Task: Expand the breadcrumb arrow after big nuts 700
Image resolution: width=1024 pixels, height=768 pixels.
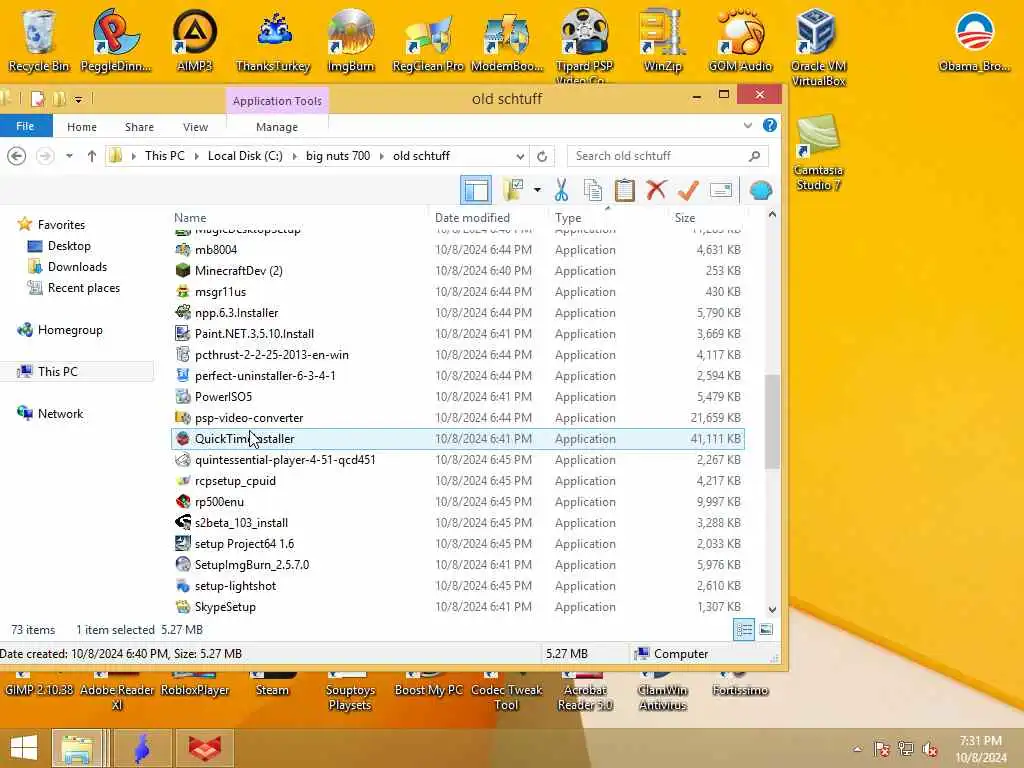Action: pyautogui.click(x=381, y=156)
